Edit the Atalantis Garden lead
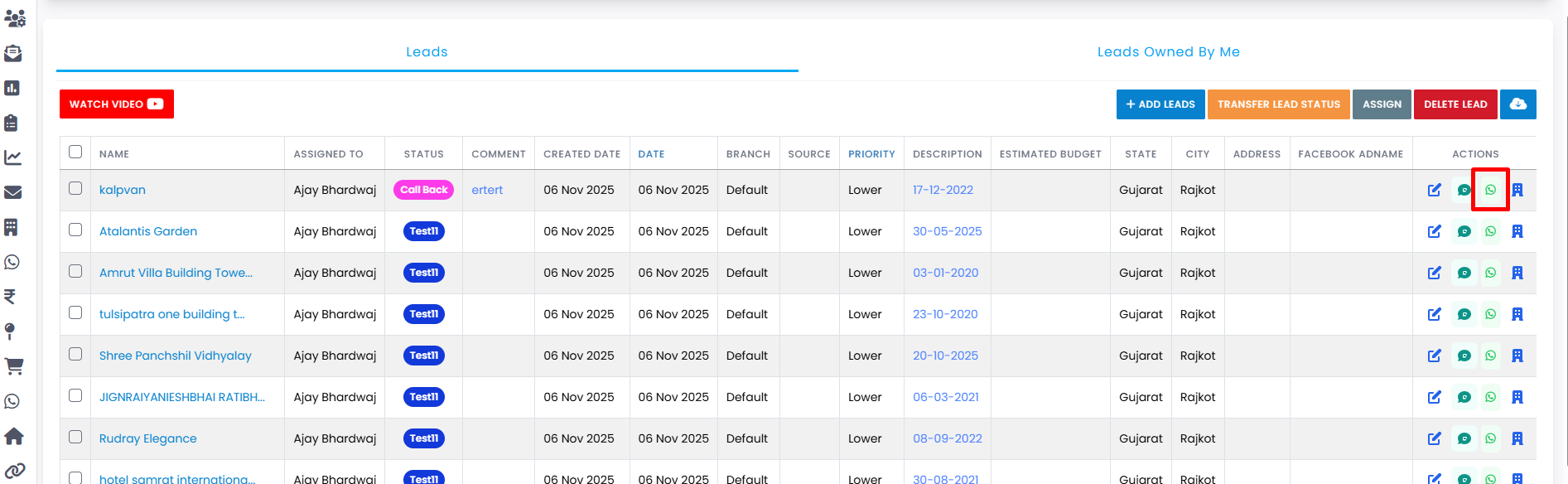The height and width of the screenshot is (484, 1568). [x=1434, y=231]
